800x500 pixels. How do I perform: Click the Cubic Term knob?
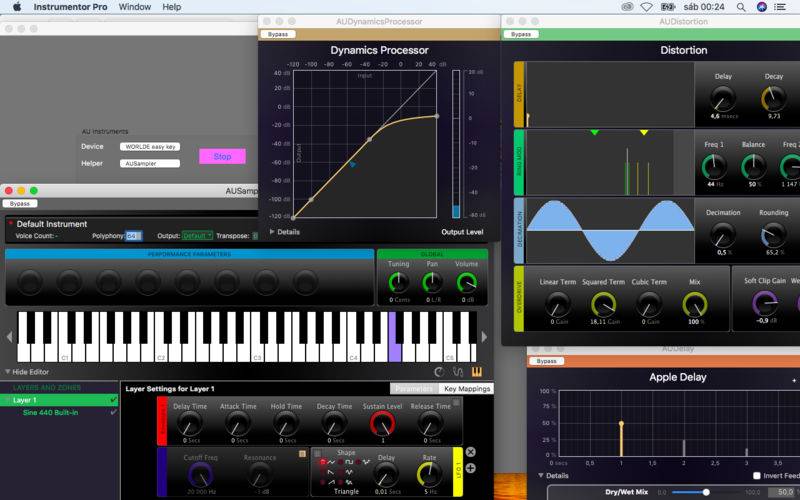(649, 305)
